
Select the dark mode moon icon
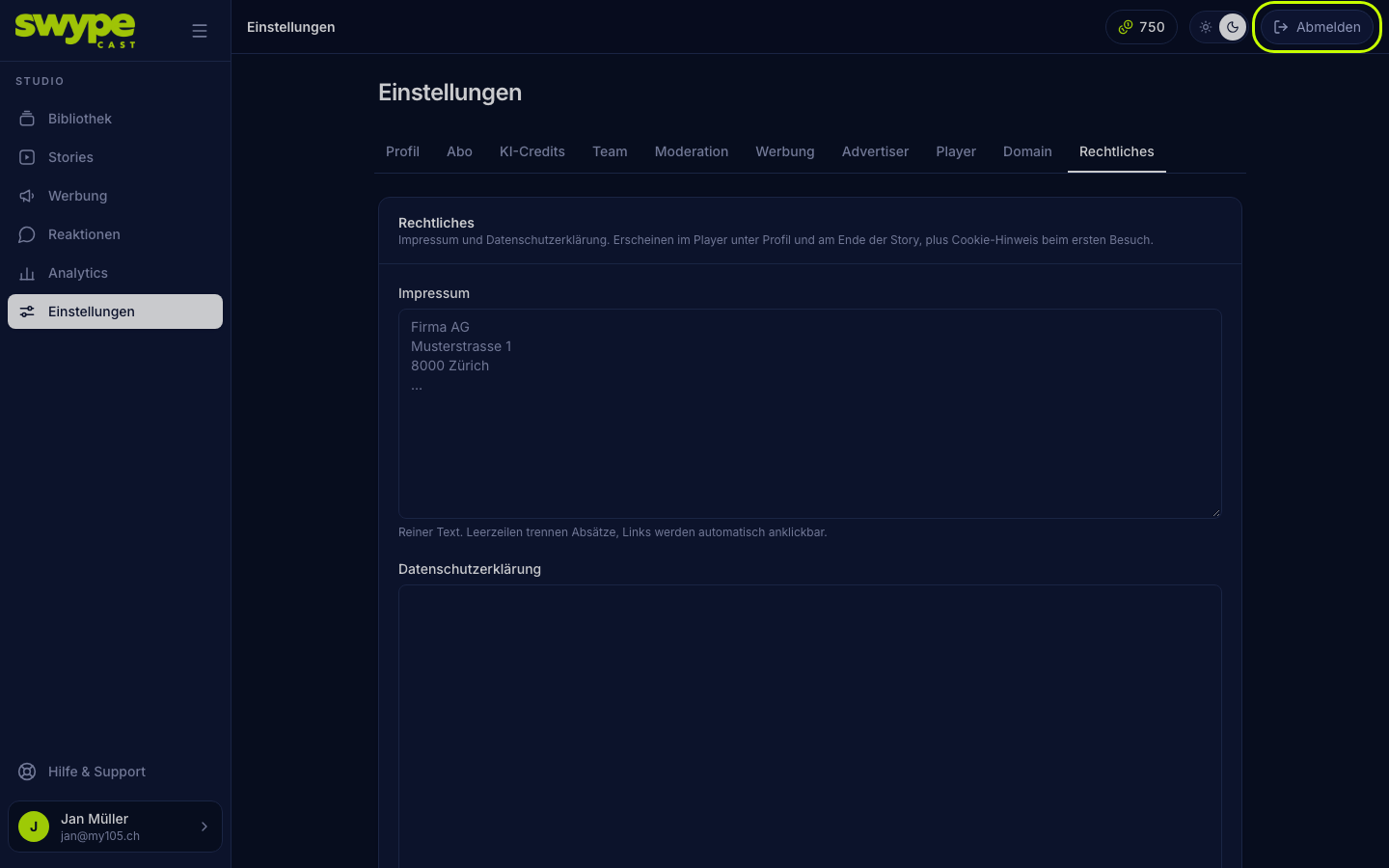pos(1233,27)
